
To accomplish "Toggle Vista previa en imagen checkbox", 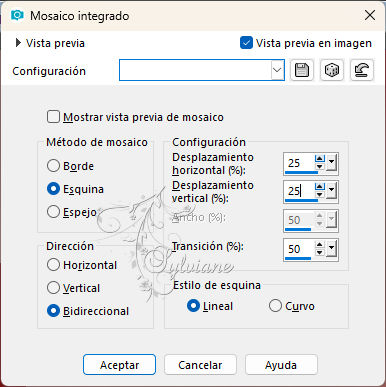I will point(246,43).
